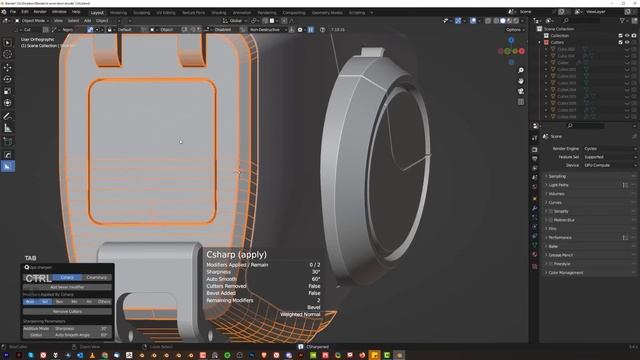Toggle visibility eye for Collection
The width and height of the screenshot is (640, 360).
pos(627,36)
